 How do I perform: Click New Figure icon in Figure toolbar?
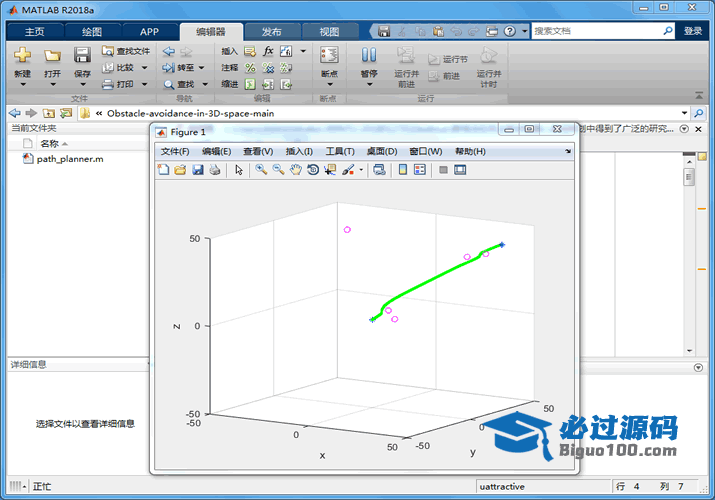pos(163,170)
